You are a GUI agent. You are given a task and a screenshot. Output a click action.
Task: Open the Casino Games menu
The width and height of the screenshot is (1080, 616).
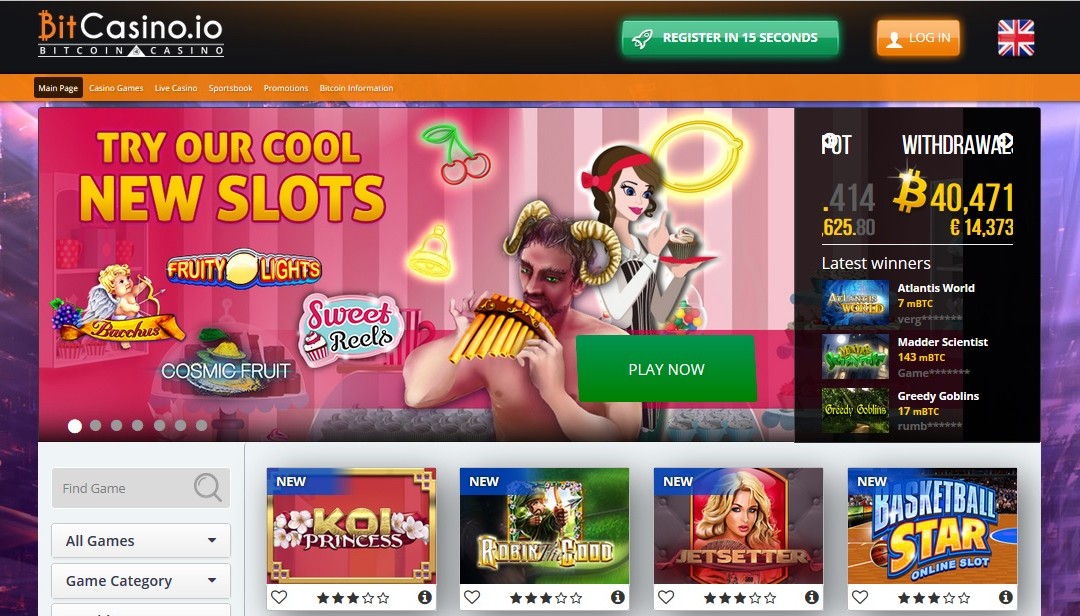(116, 88)
